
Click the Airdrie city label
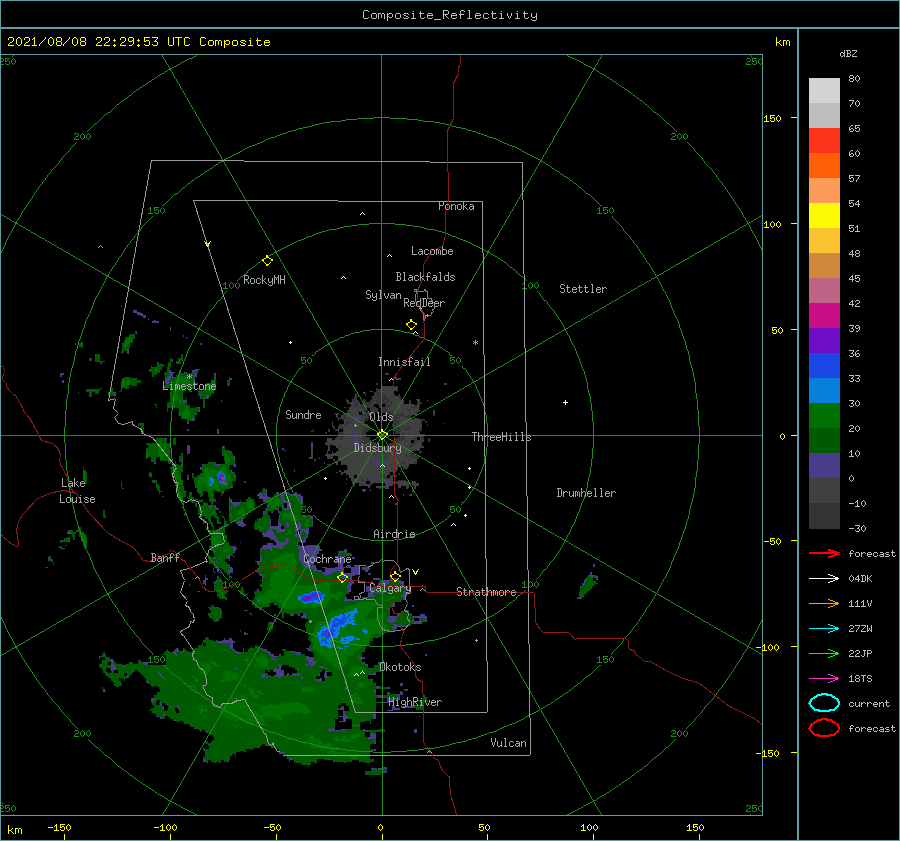394,534
